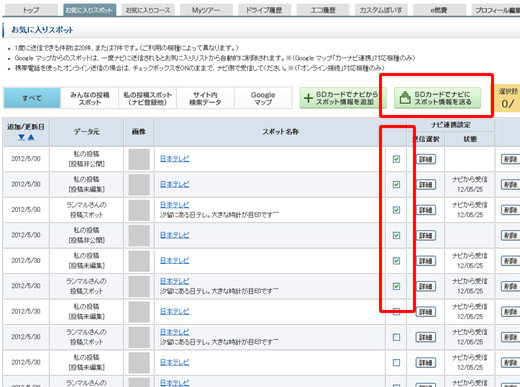520x387 pixels.
Task: Click the first row's 2012/5/30 date cell
Action: click(x=26, y=159)
